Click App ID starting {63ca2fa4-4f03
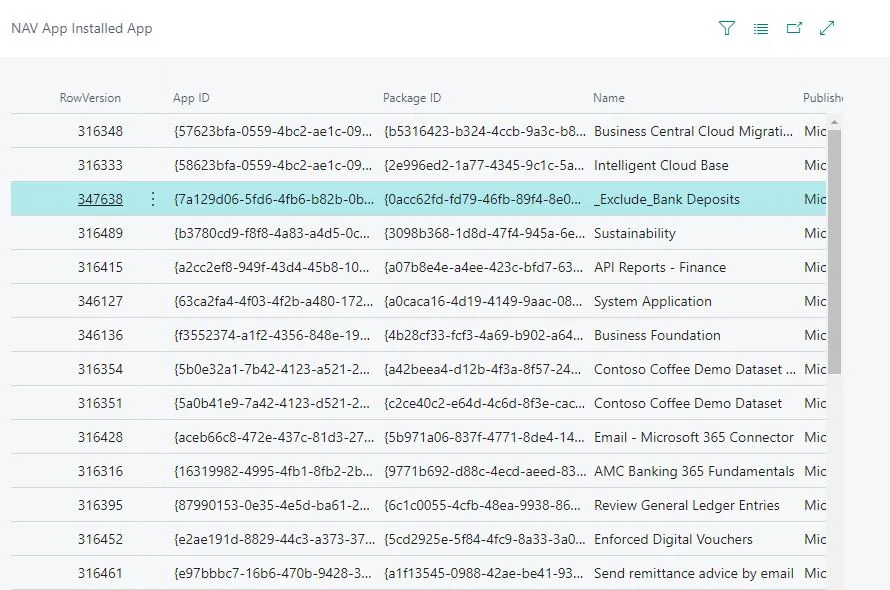Screen dimensions: 890x590 point(274,302)
